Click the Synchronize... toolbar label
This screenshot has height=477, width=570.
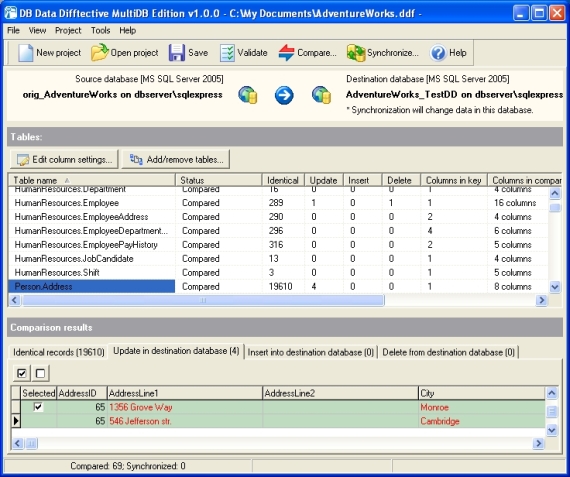(393, 53)
